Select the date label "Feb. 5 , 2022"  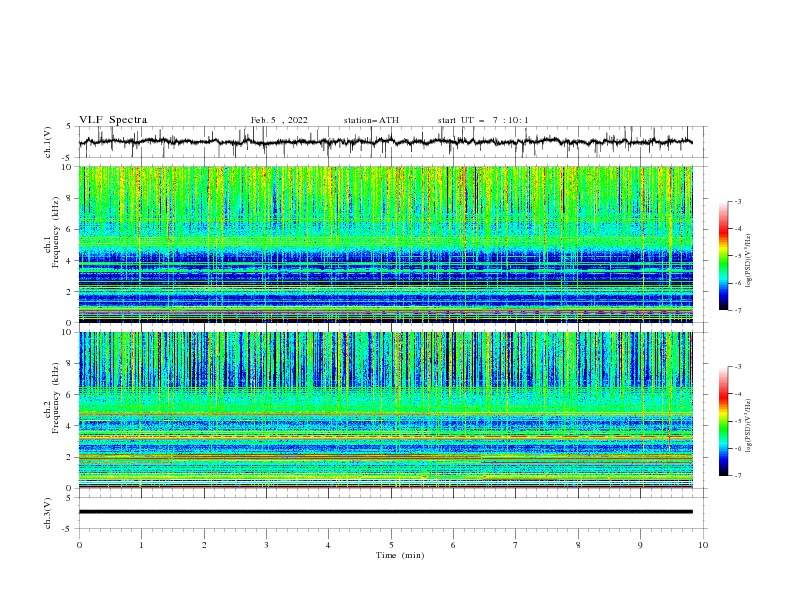click(279, 120)
